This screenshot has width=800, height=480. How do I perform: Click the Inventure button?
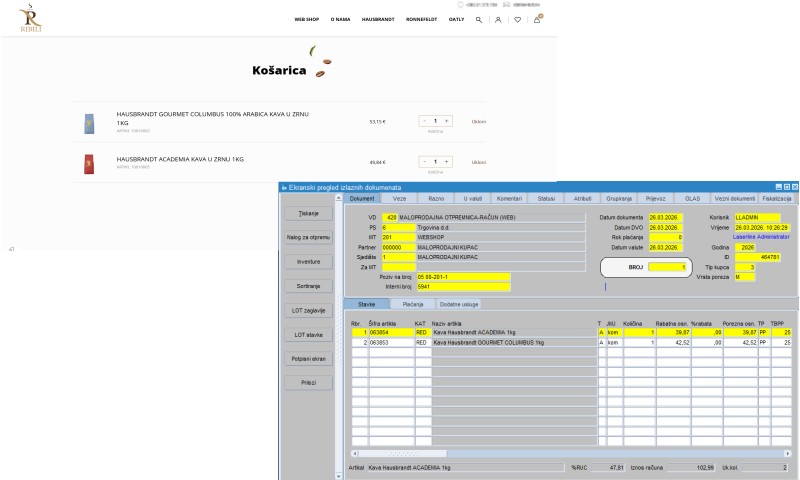[309, 262]
